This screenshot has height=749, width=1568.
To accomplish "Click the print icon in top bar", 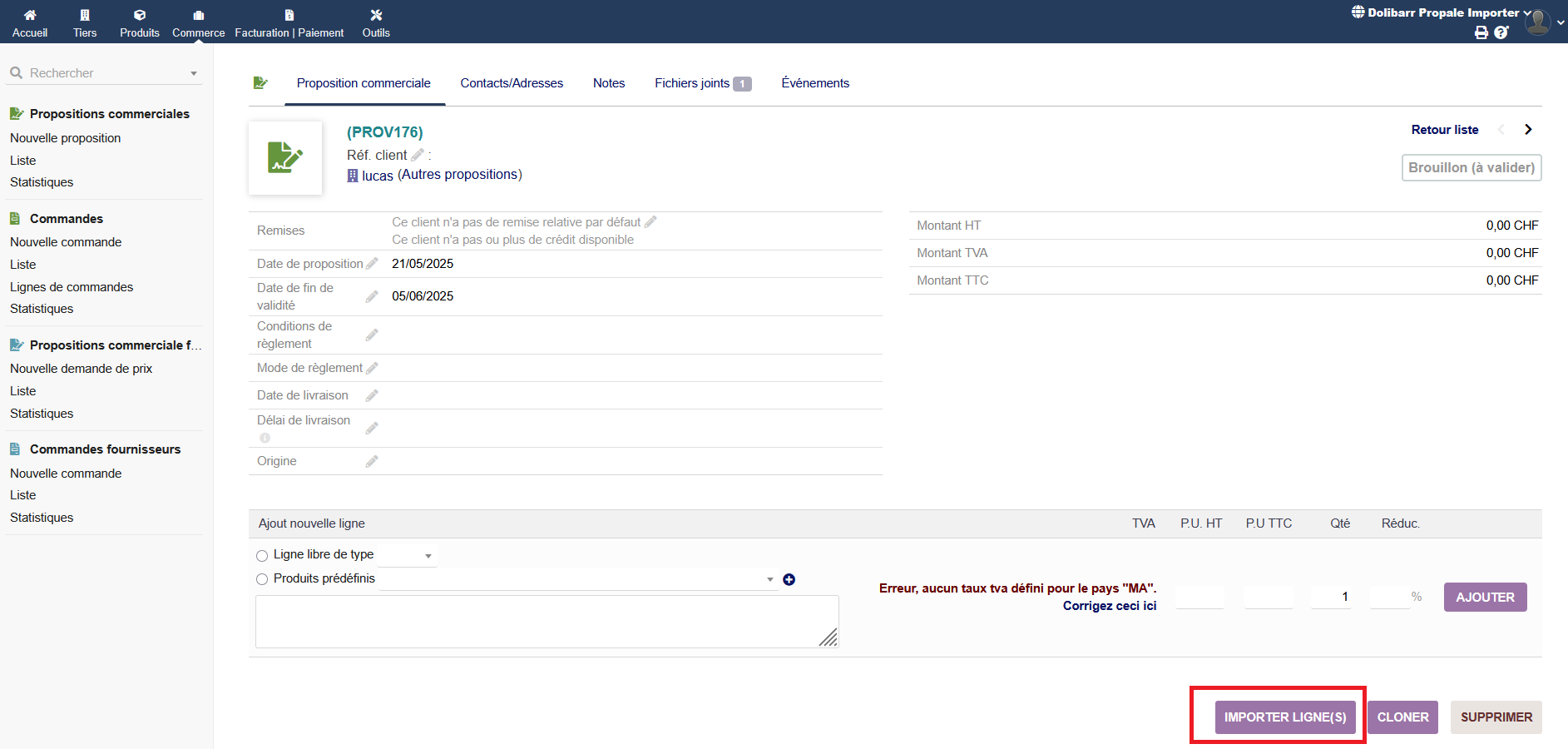I will tap(1481, 32).
